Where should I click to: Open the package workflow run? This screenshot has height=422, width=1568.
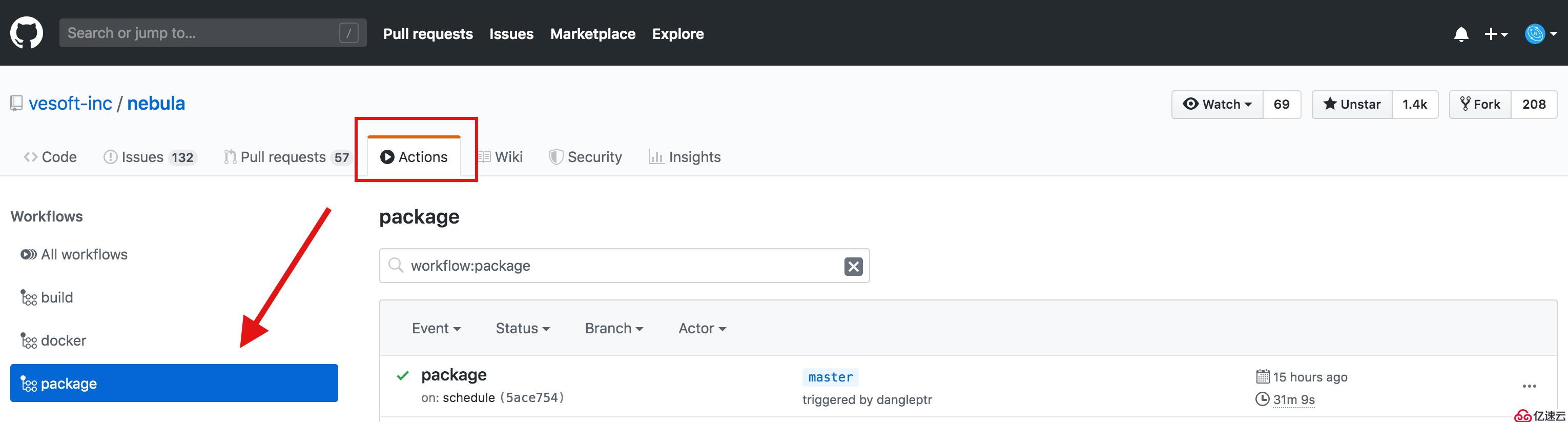454,375
